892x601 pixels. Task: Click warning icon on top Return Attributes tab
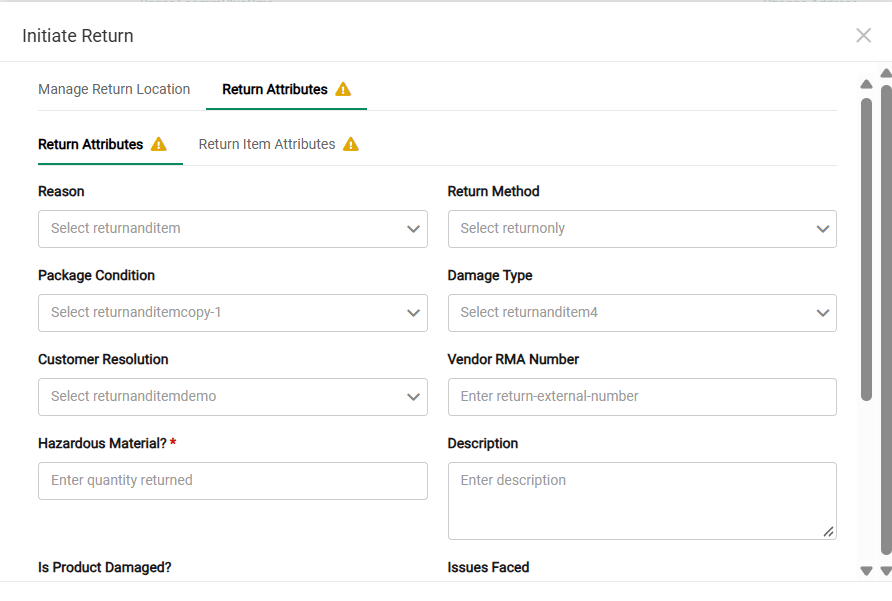[x=343, y=89]
